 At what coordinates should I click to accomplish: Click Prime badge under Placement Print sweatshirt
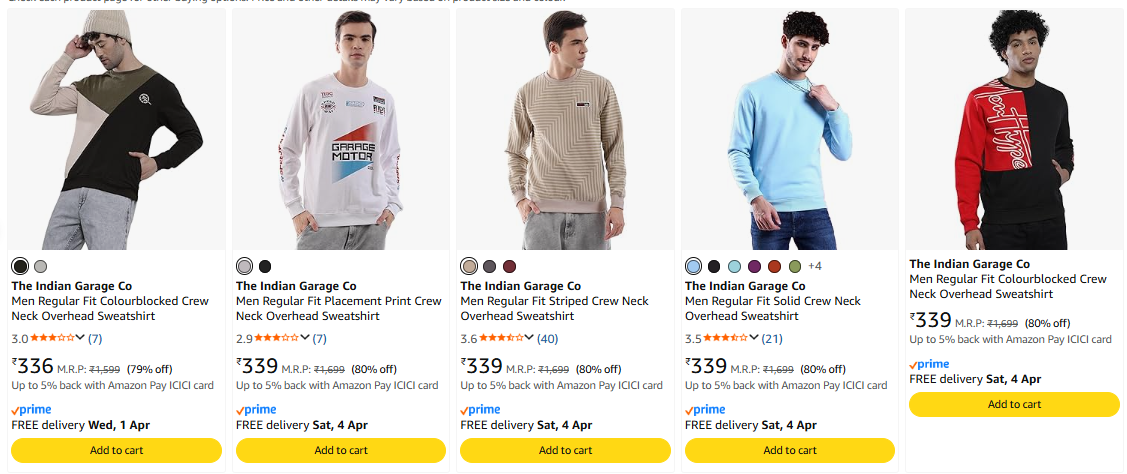pos(256,410)
